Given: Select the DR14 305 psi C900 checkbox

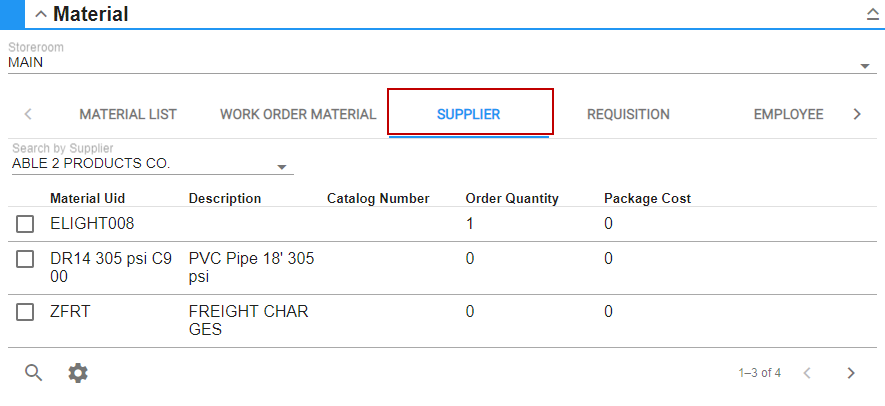Looking at the screenshot, I should point(25,260).
